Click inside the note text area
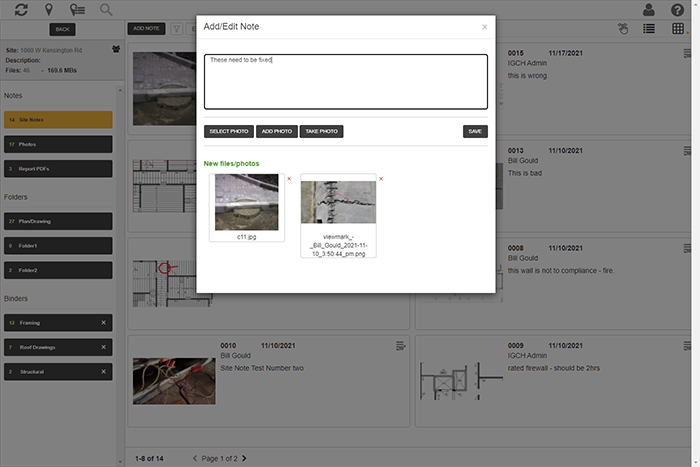Viewport: 700px width, 467px height. pyautogui.click(x=345, y=80)
